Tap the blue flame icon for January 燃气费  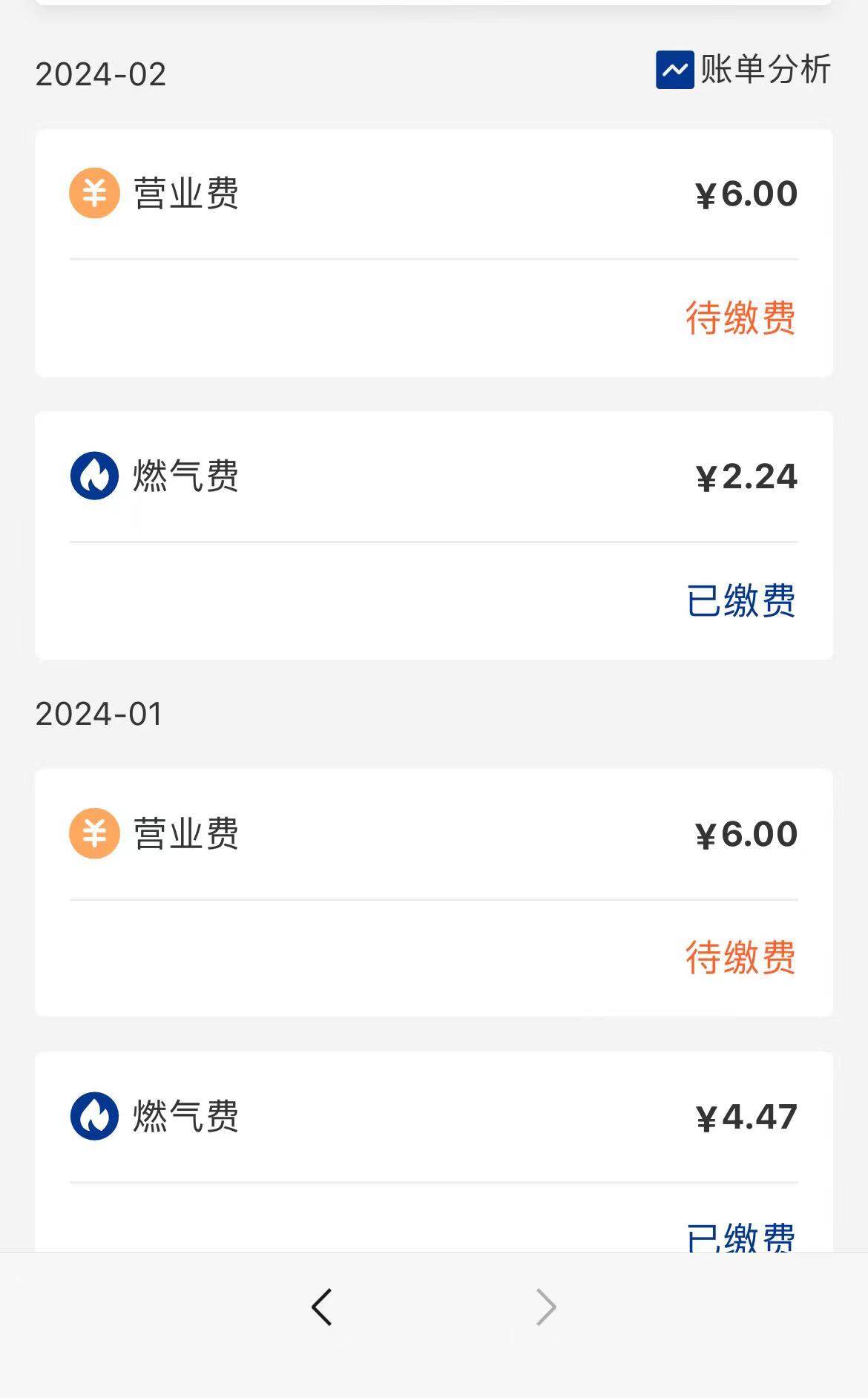click(x=94, y=1116)
